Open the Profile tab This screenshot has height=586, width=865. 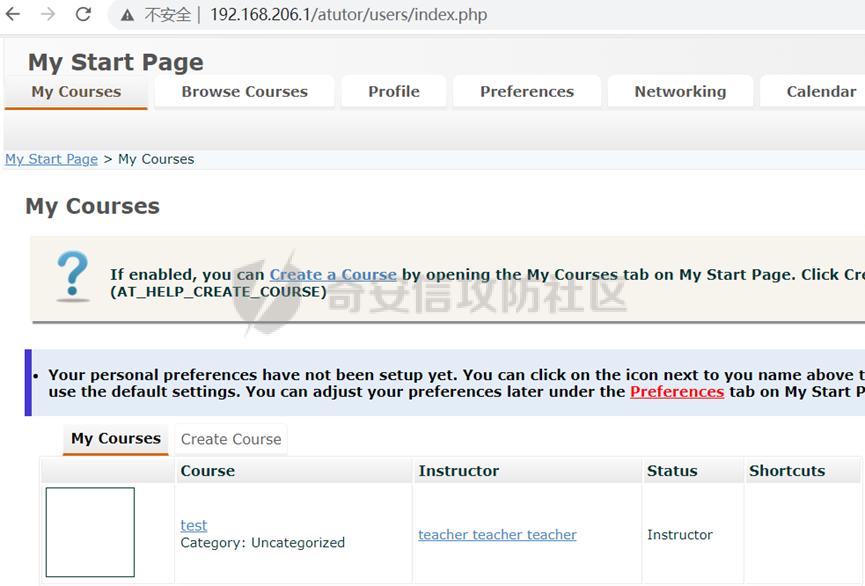point(394,92)
